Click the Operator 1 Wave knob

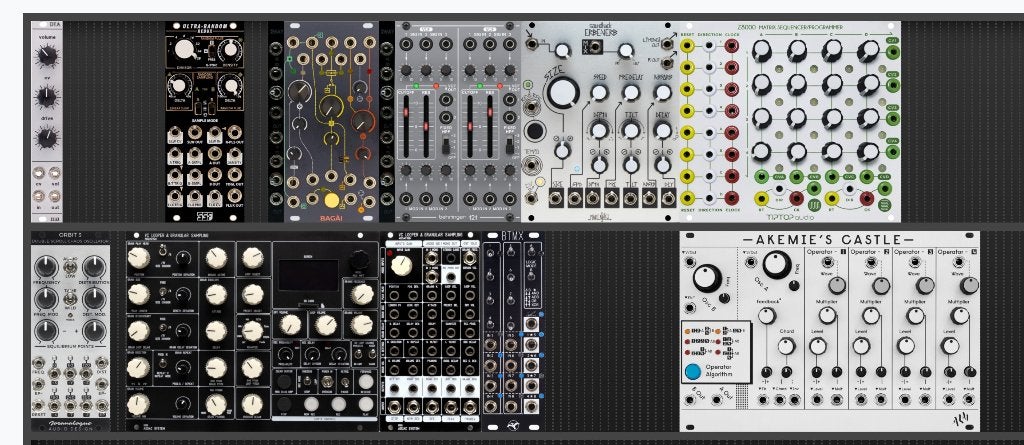[x=837, y=286]
